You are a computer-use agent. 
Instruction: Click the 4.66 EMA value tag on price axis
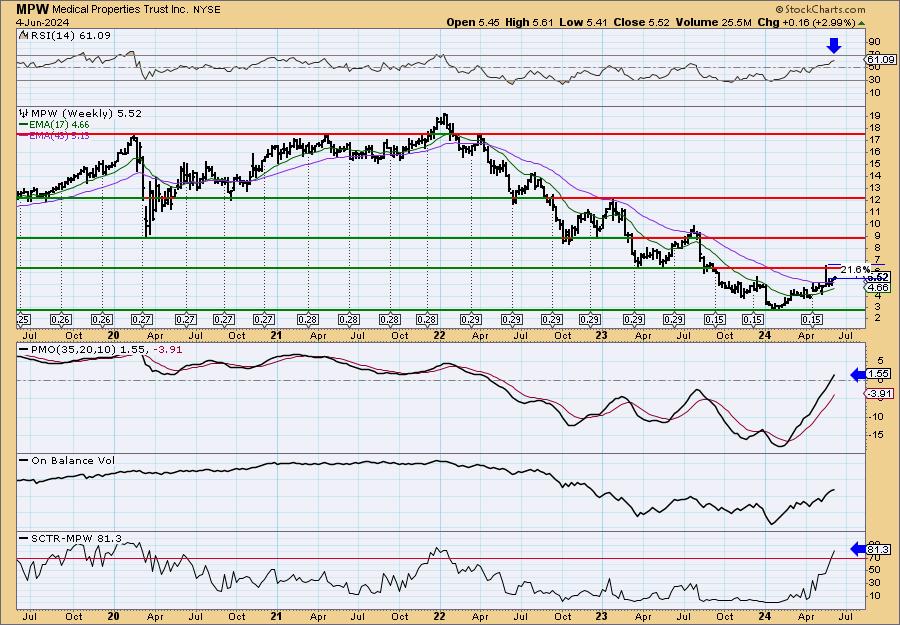pyautogui.click(x=878, y=287)
